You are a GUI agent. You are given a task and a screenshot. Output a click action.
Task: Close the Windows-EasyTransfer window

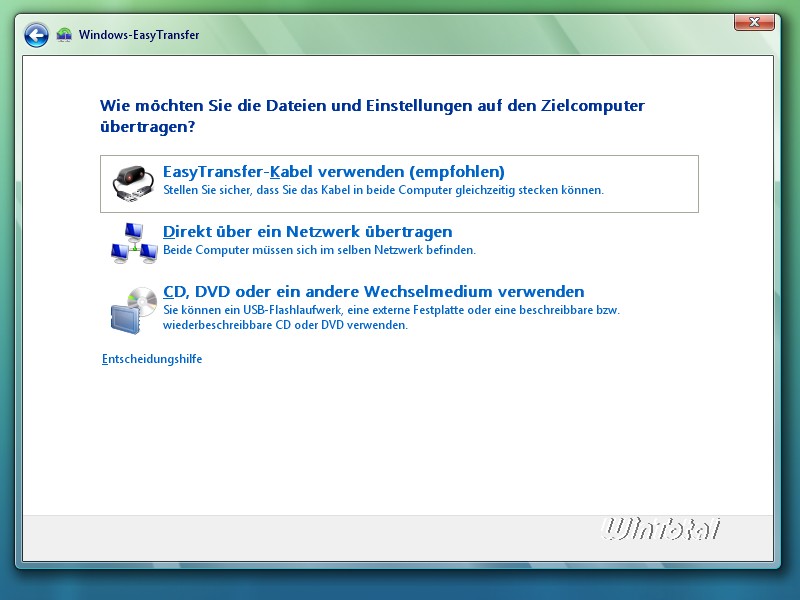(754, 22)
